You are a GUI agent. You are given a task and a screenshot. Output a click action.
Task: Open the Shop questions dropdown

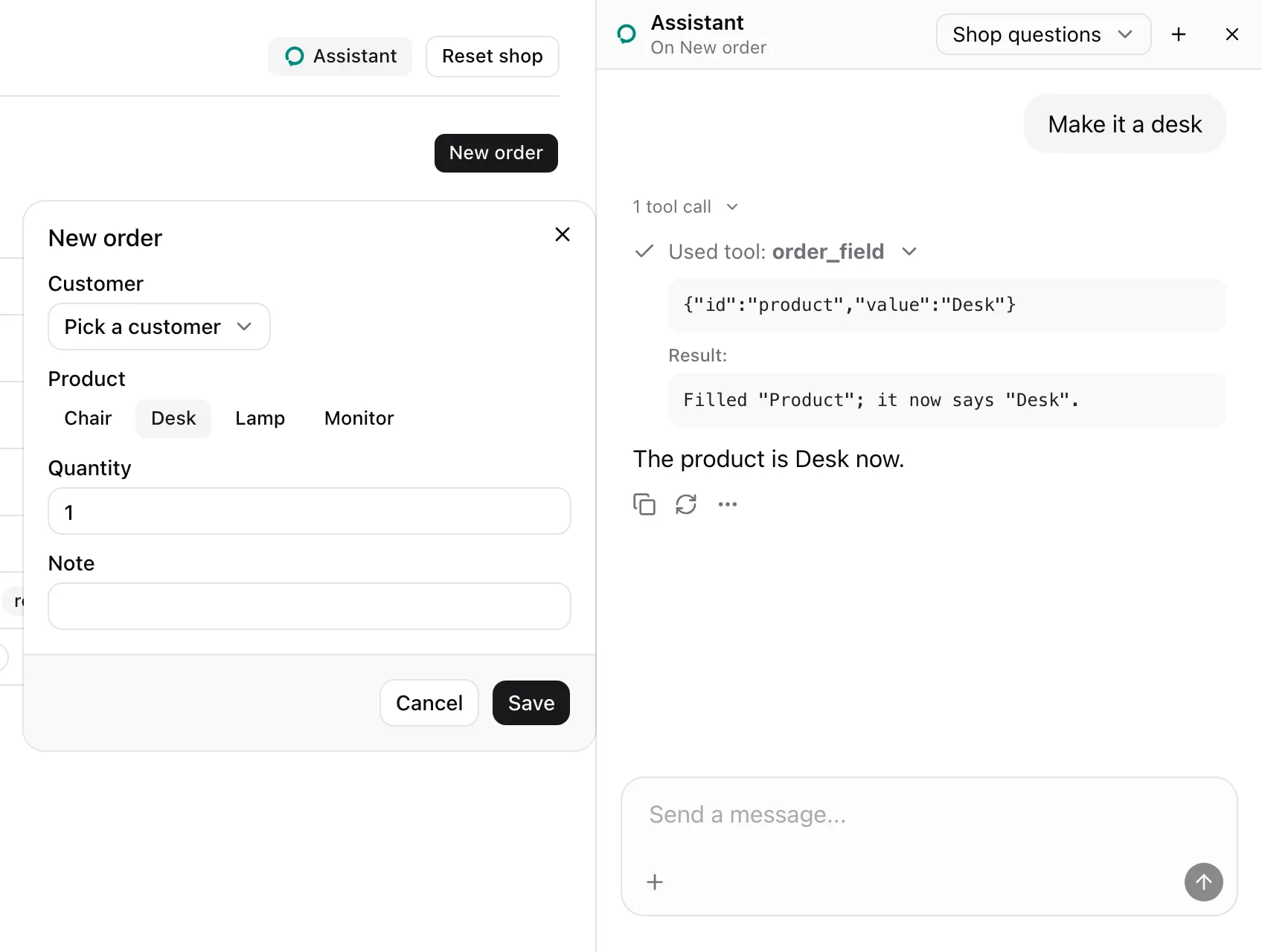(1043, 34)
